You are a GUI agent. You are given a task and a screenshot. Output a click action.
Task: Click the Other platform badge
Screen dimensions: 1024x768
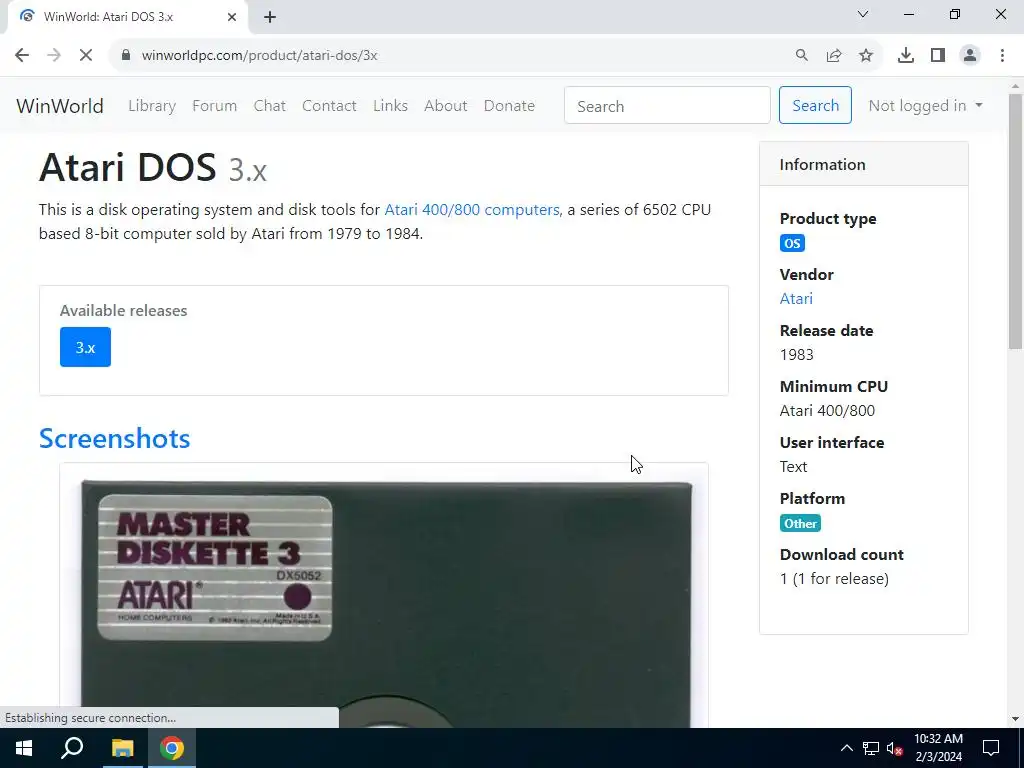801,523
